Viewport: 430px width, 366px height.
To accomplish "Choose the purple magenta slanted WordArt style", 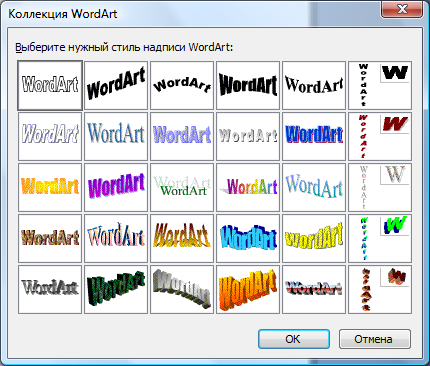I will [116, 187].
